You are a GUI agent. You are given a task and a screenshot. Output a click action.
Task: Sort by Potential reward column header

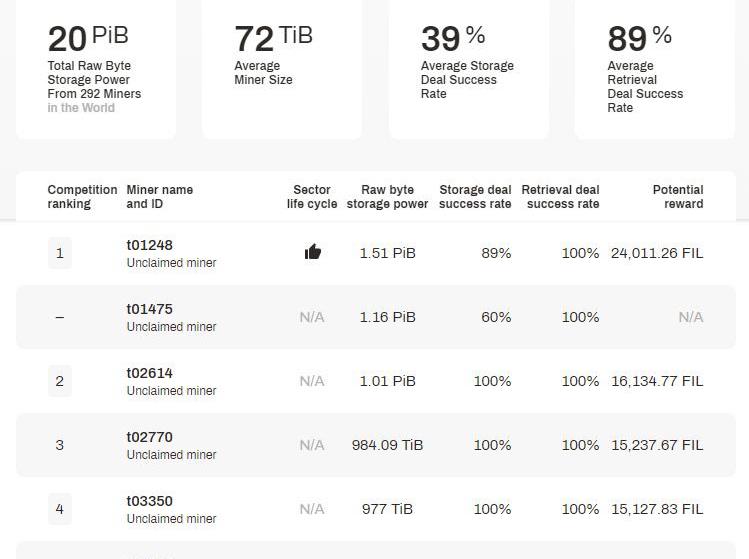click(x=677, y=197)
